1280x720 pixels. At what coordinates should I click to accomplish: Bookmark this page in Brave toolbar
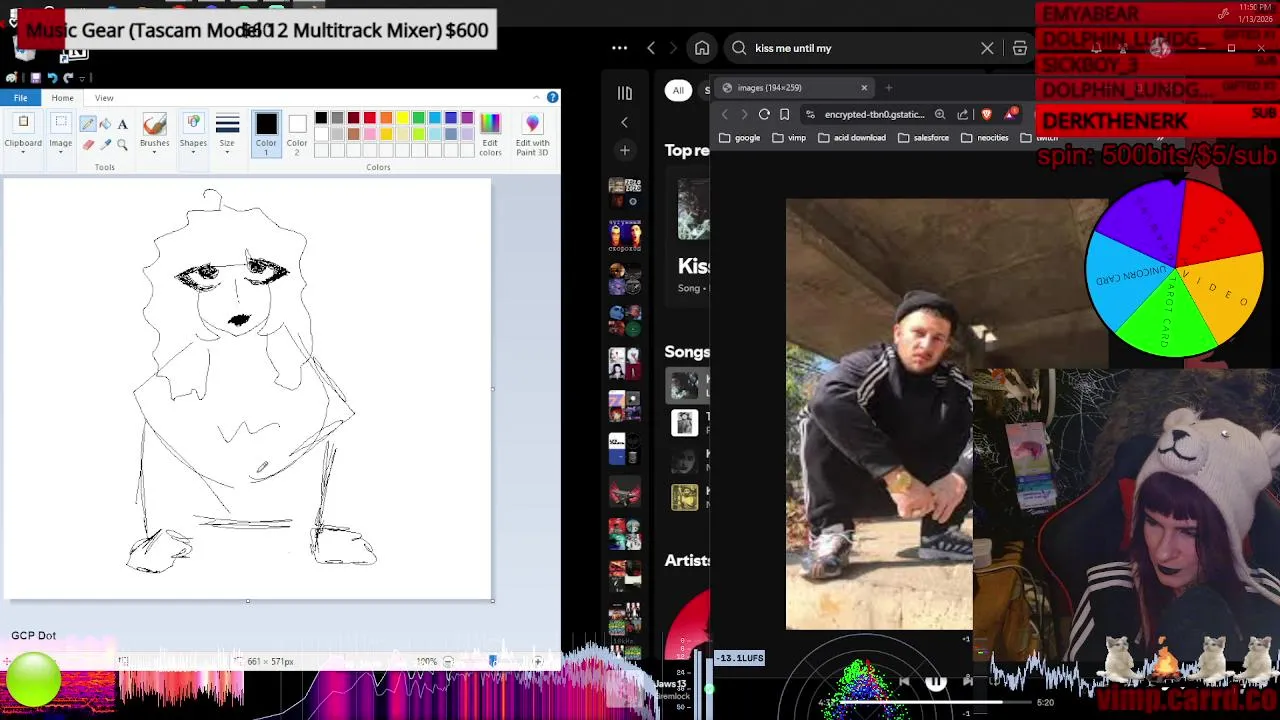pos(785,114)
